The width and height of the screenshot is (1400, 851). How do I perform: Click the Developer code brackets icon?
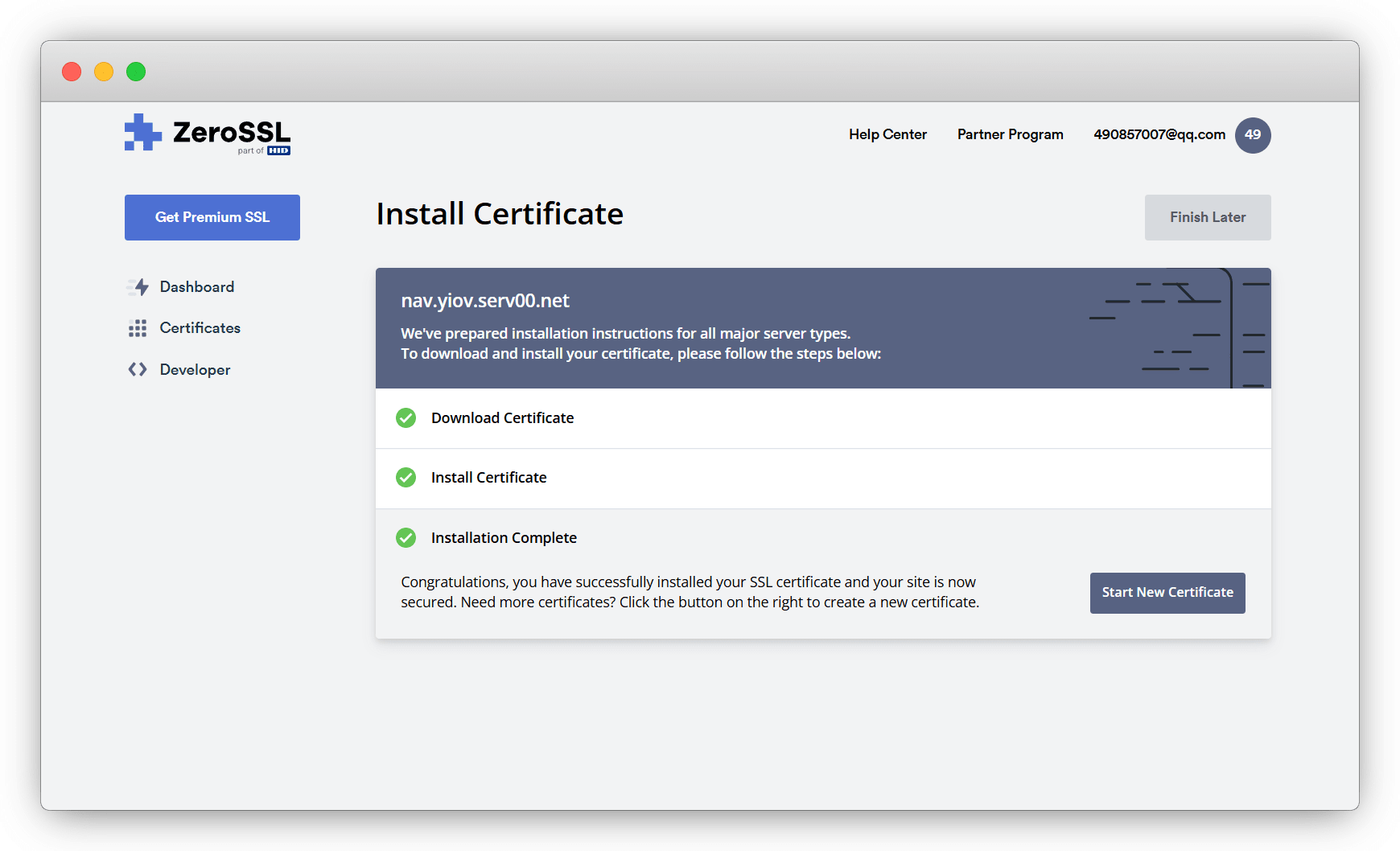pyautogui.click(x=138, y=369)
